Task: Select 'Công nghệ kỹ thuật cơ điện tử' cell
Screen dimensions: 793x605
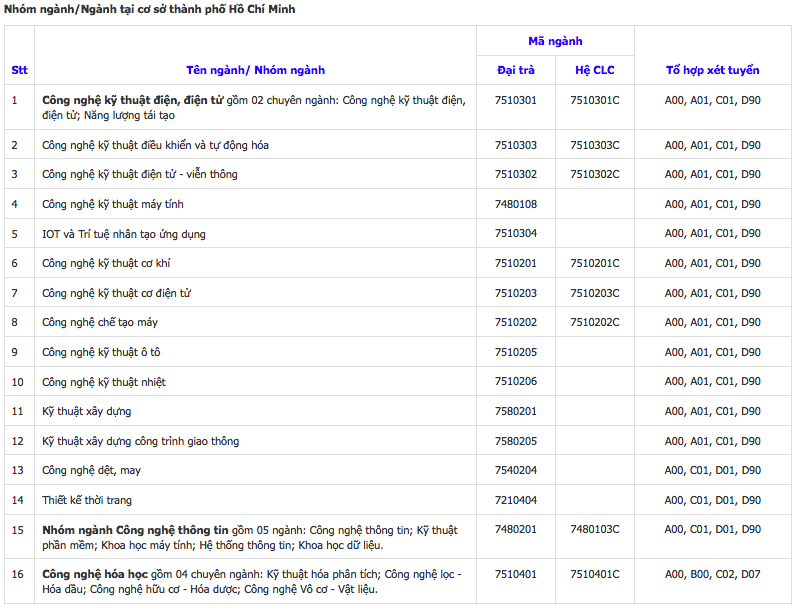Action: point(116,293)
